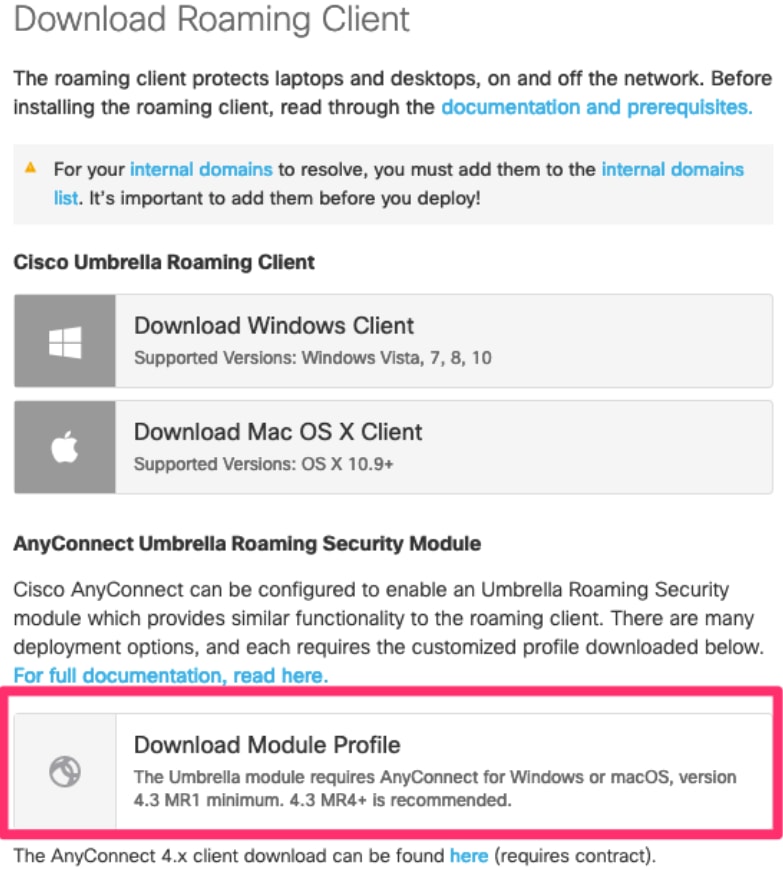Click AnyConnect Umbrella Roaming Security Module heading
The image size is (783, 870).
247,543
